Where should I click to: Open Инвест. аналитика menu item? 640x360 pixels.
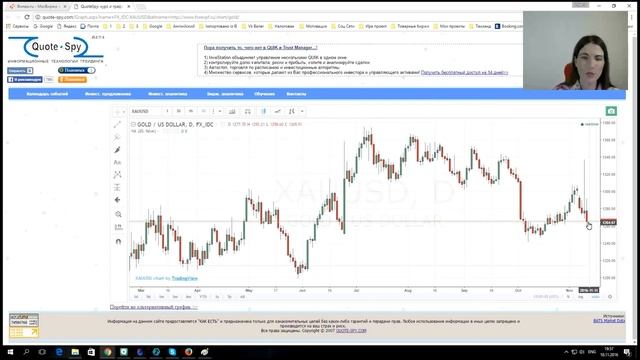point(167,94)
